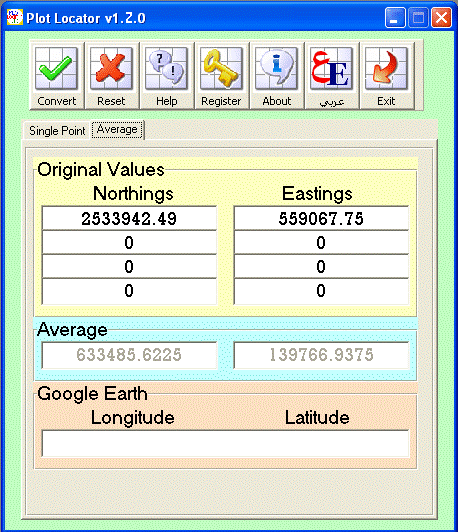This screenshot has height=532, width=458.
Task: Close the Plot Locator window
Action: coord(441,17)
